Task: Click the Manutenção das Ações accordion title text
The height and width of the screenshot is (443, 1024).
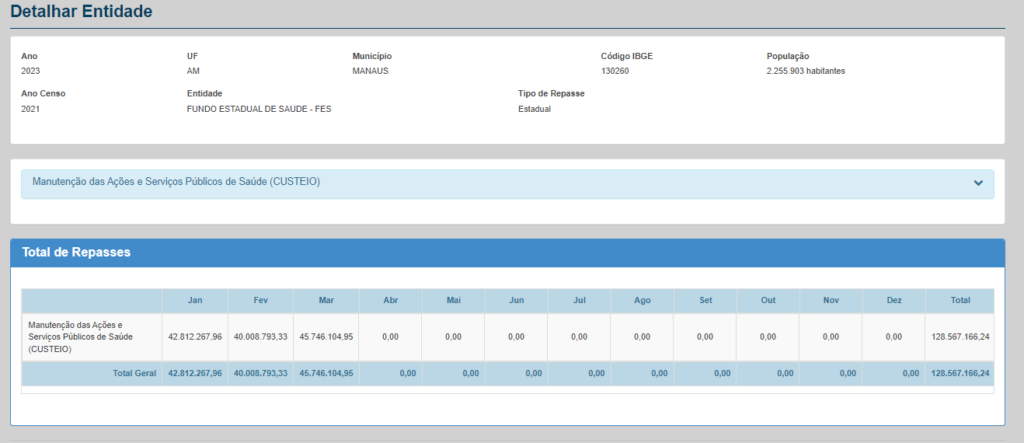Action: tap(176, 182)
